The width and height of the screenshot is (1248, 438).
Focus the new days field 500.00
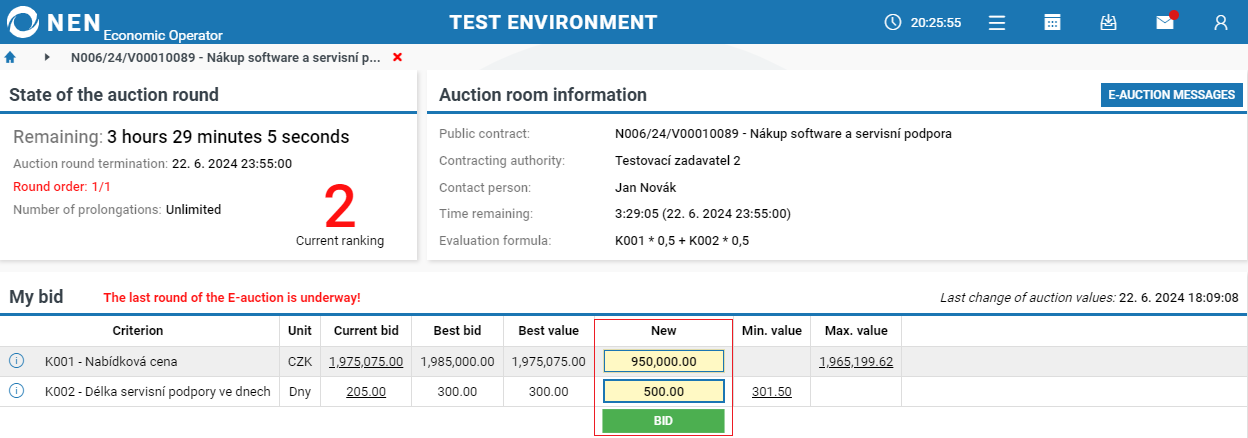click(663, 391)
